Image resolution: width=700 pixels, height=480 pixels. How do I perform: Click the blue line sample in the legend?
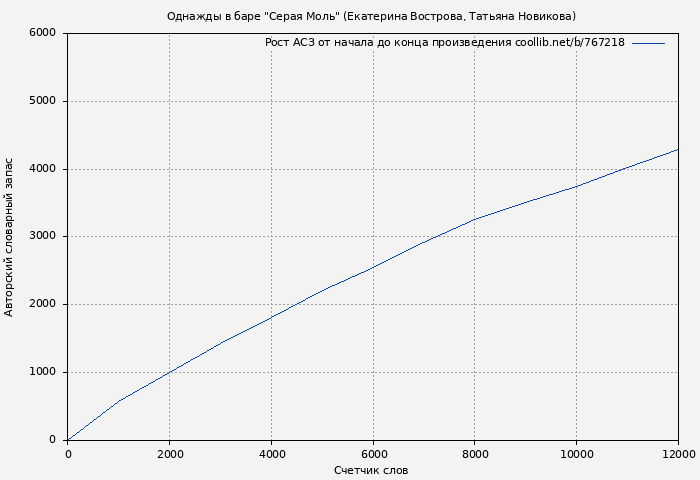pyautogui.click(x=648, y=43)
